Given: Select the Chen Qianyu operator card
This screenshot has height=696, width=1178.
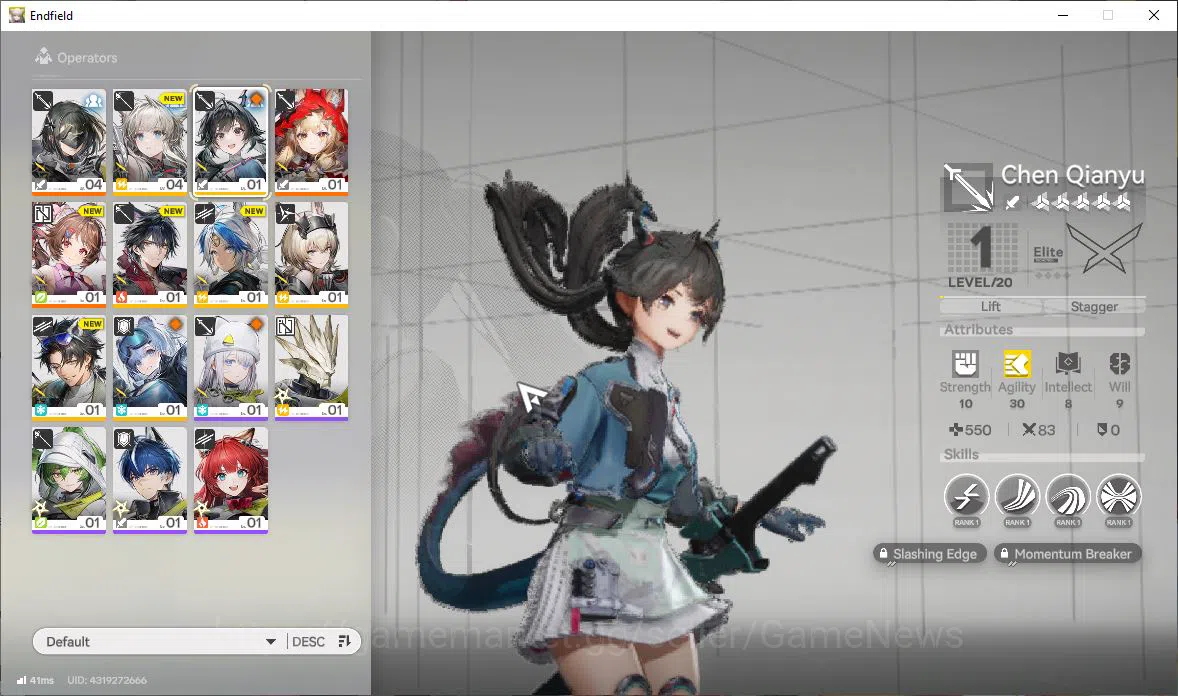Looking at the screenshot, I should (x=231, y=141).
